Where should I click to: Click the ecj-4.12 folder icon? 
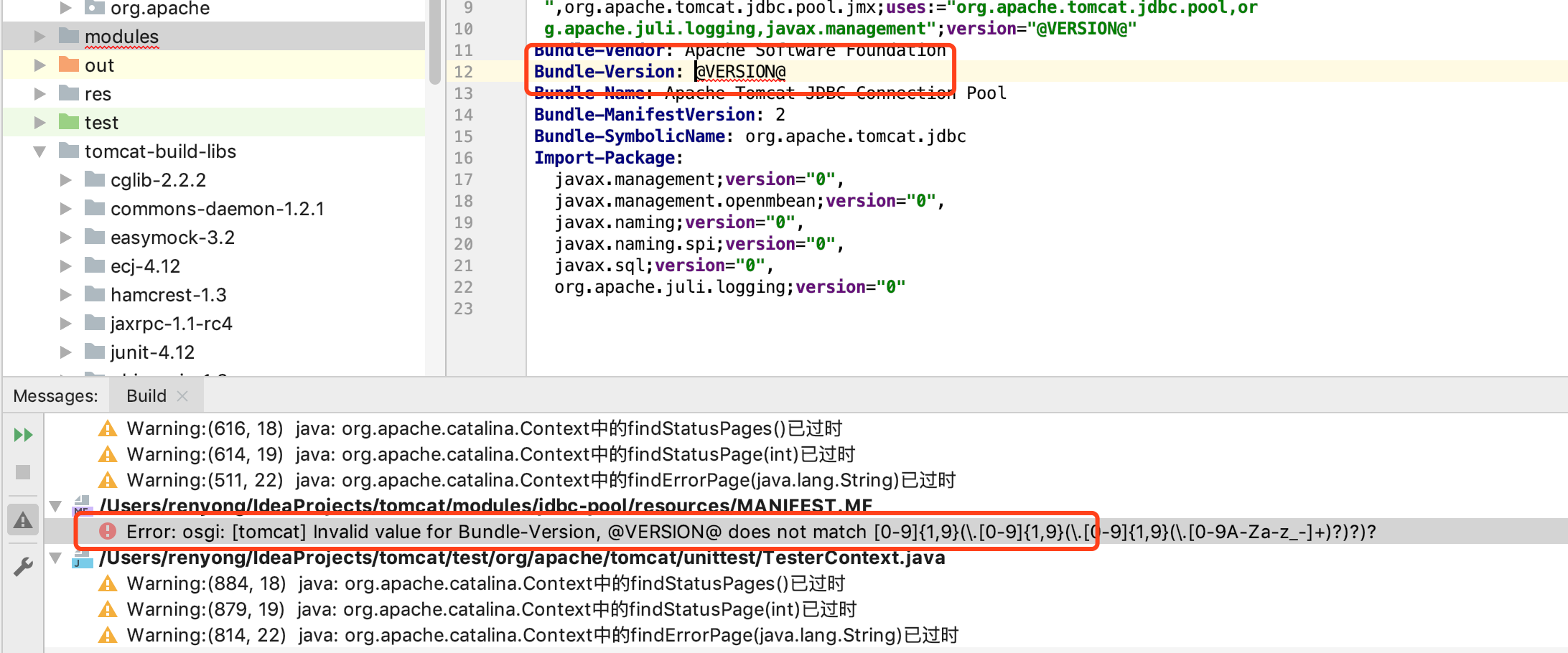click(95, 265)
